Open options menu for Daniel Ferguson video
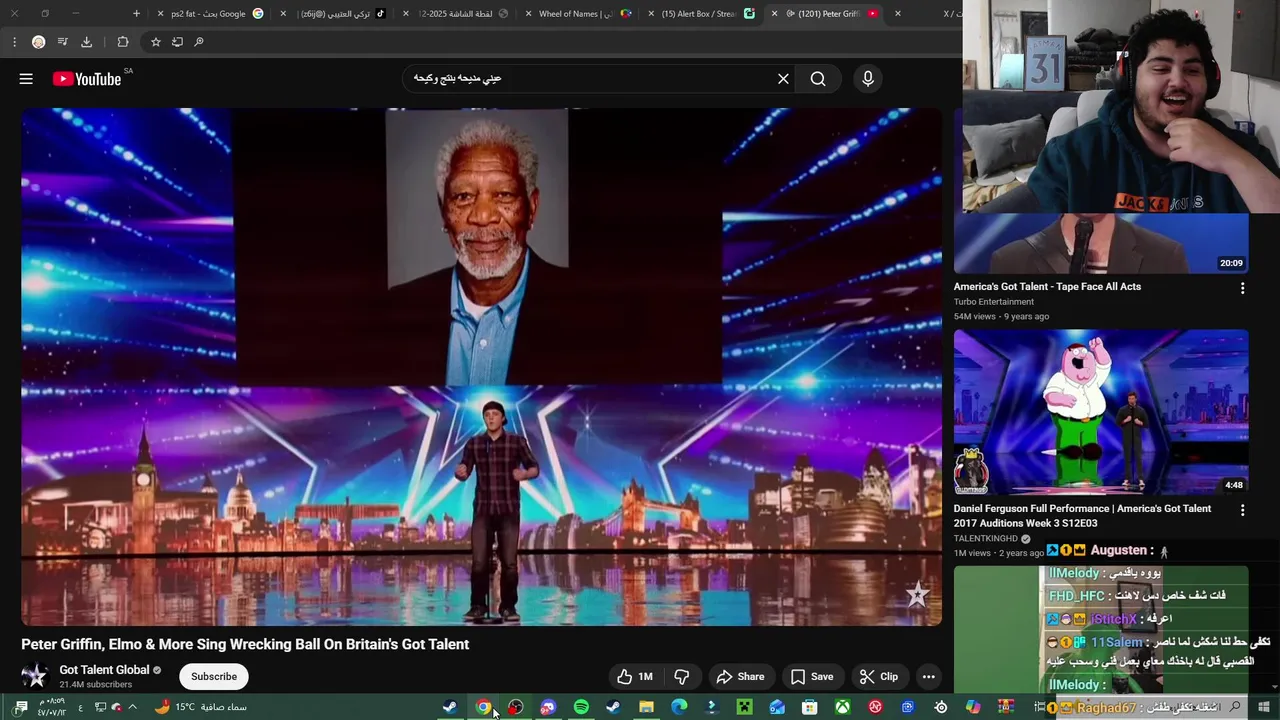Image resolution: width=1280 pixels, height=720 pixels. 1243,510
